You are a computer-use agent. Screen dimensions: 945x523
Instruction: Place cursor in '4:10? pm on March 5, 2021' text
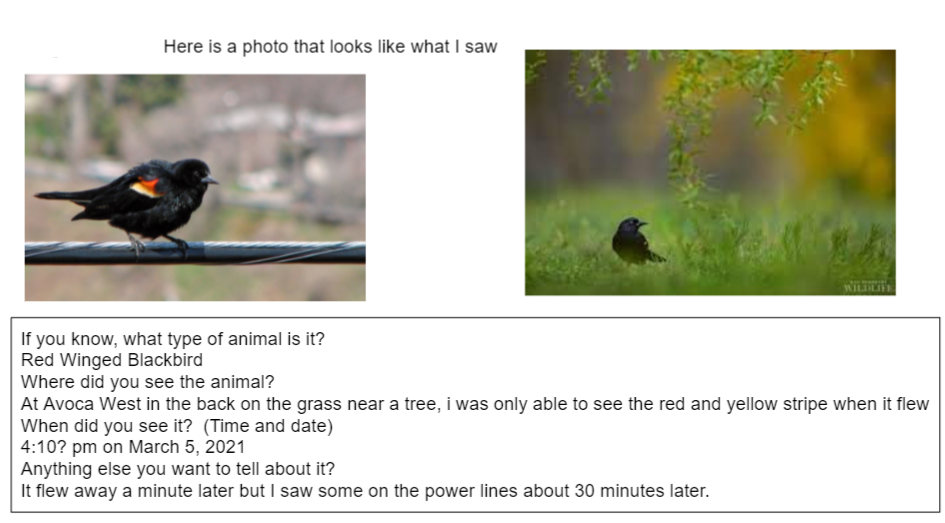coord(133,447)
